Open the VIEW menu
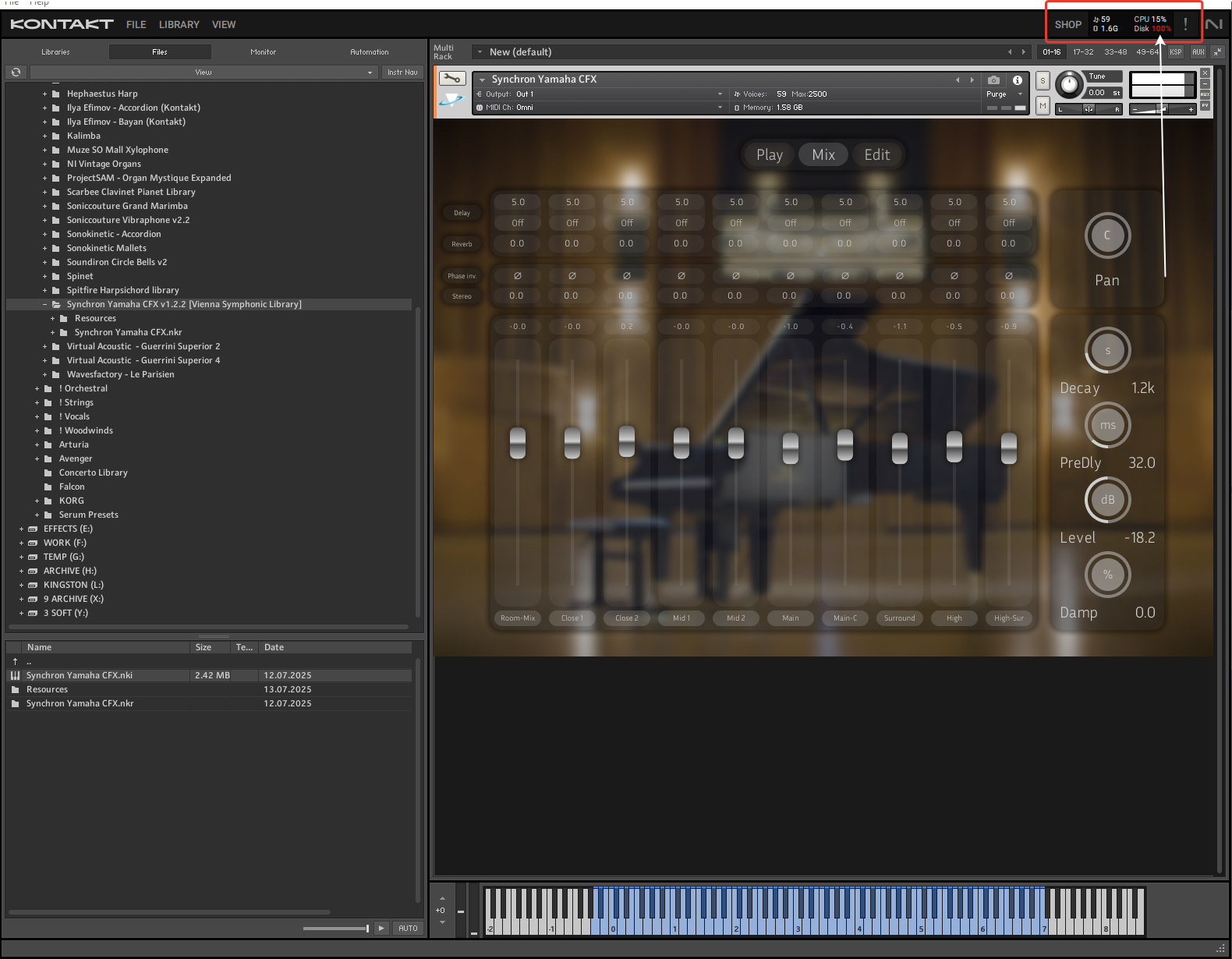The width and height of the screenshot is (1232, 959). click(224, 24)
